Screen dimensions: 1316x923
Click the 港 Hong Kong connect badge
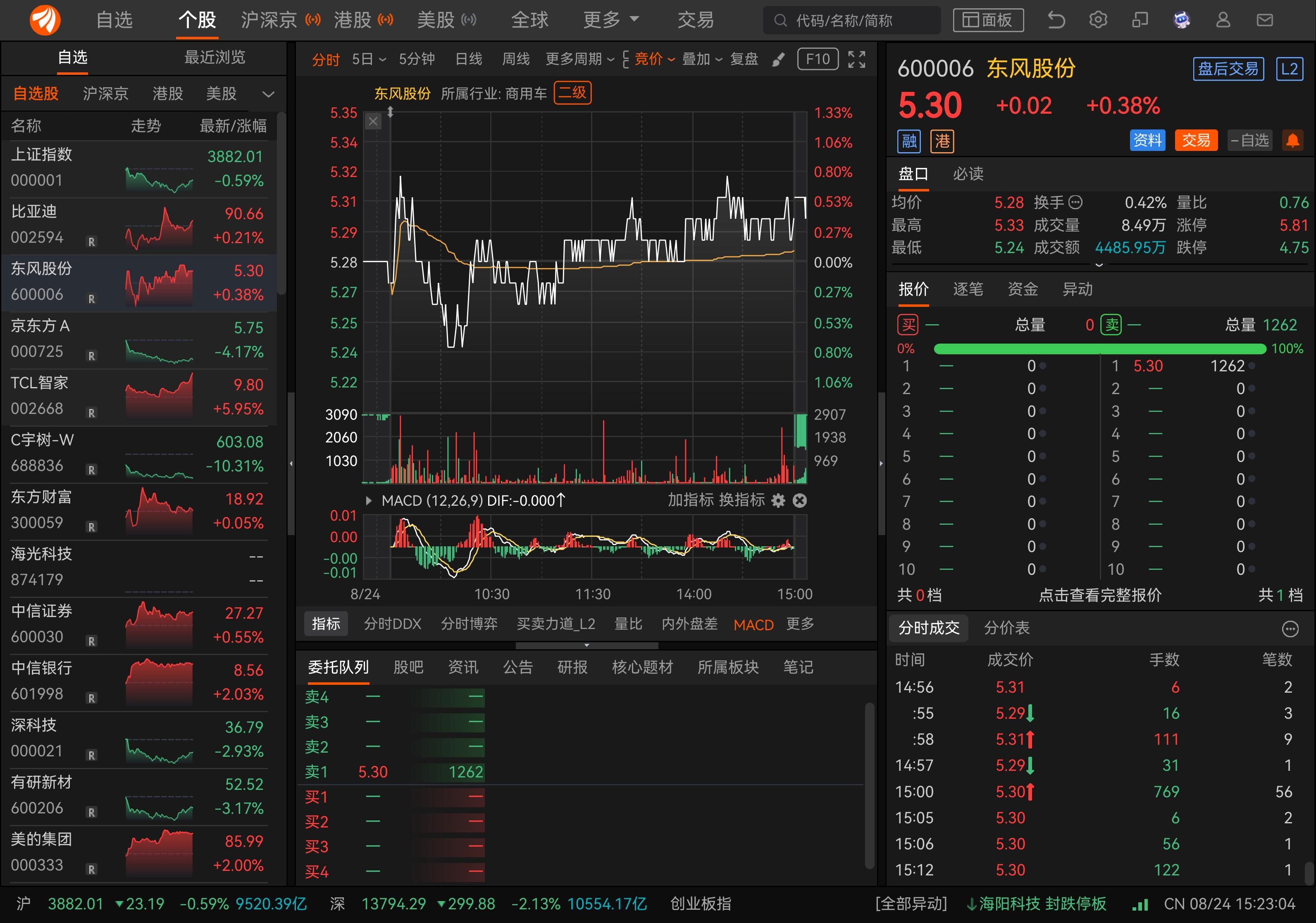pos(942,141)
